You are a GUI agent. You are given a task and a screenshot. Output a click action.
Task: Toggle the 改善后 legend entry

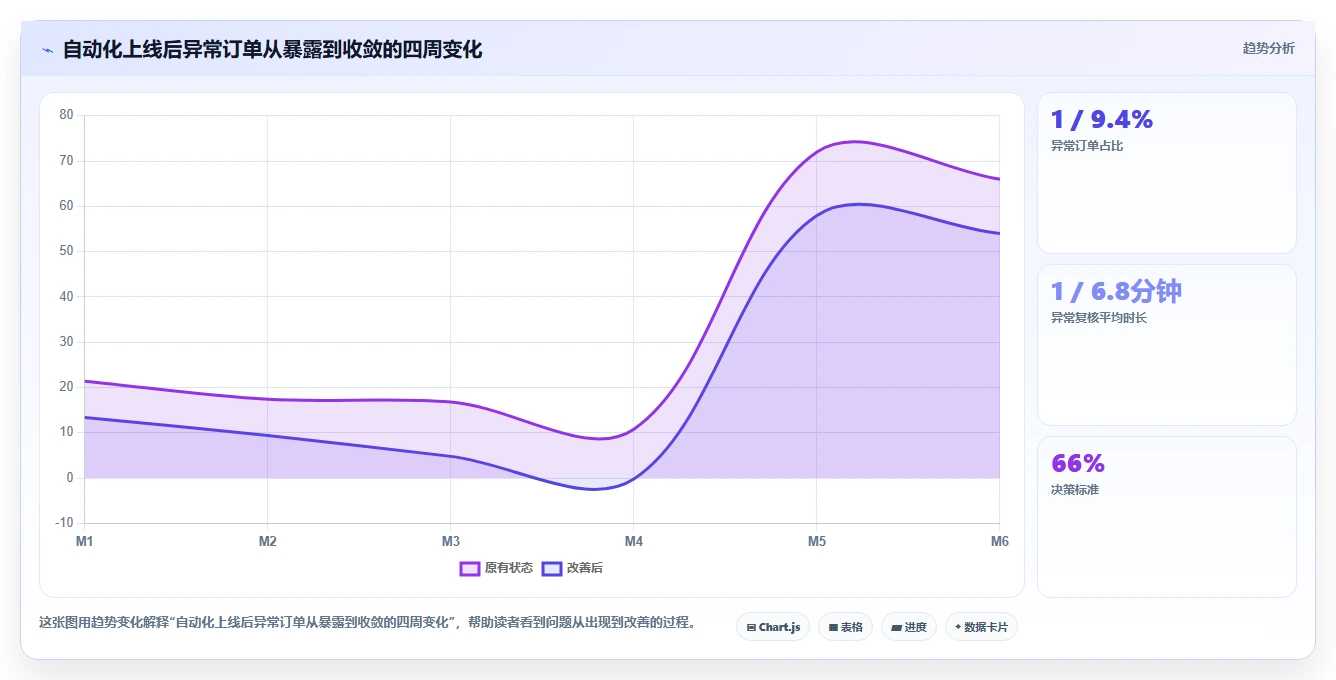tap(572, 568)
